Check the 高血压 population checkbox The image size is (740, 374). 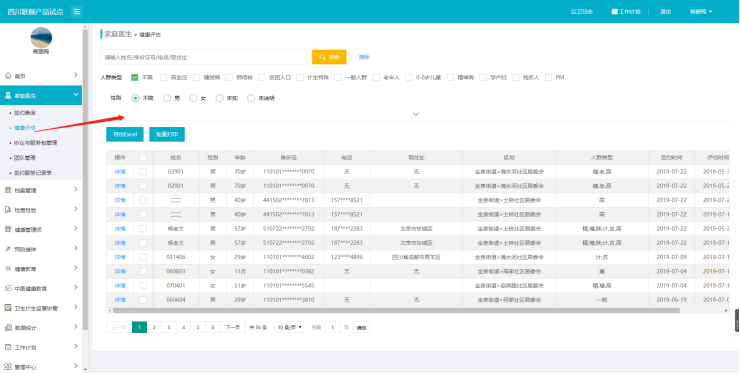[163, 77]
